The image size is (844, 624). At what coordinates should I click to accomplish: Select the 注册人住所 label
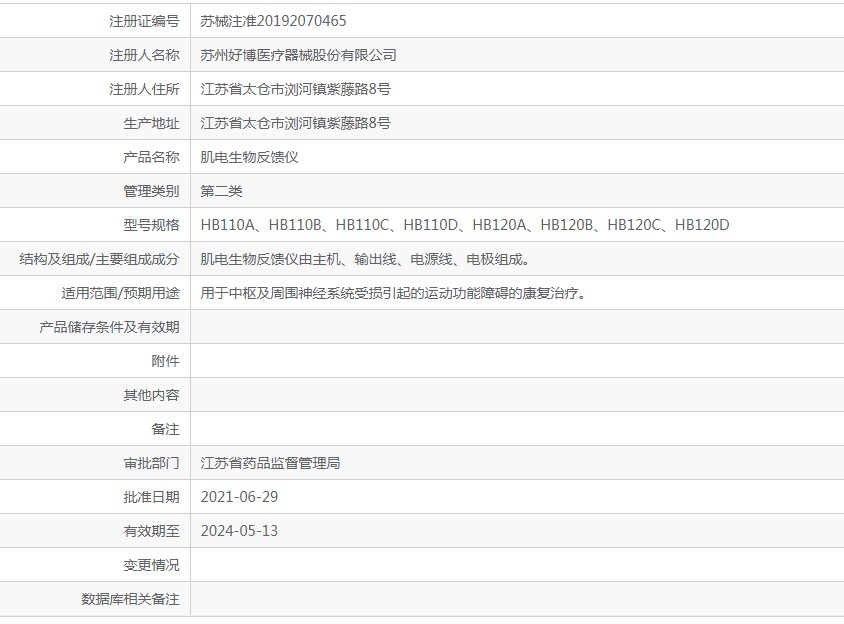pyautogui.click(x=144, y=89)
